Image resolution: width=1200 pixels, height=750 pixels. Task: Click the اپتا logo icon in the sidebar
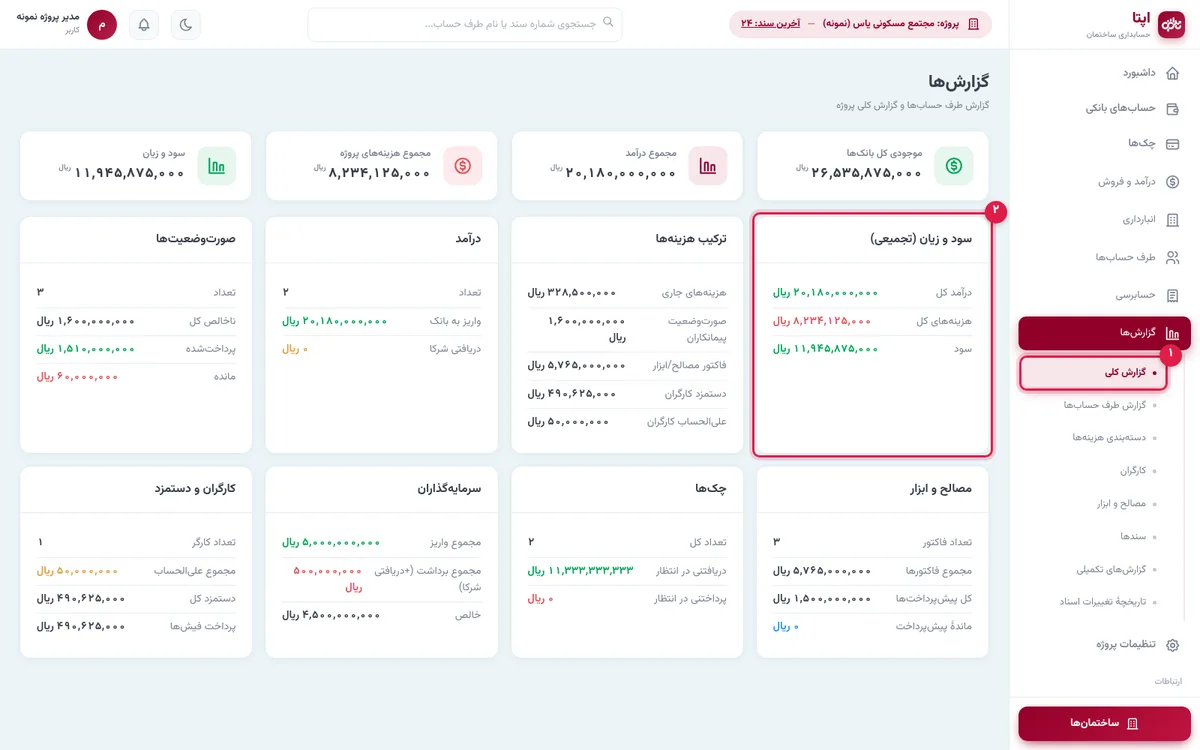(1170, 25)
